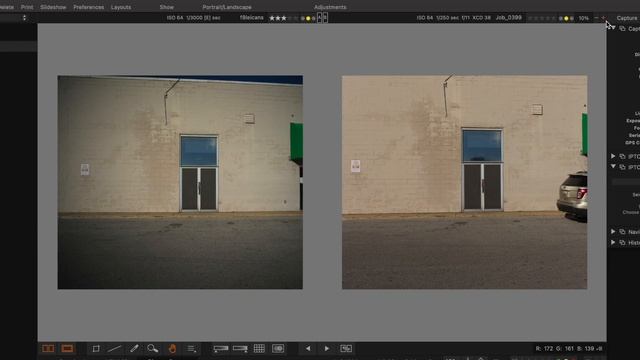The width and height of the screenshot is (640, 360).
Task: Switch to the side-by-side compare view icon
Action: pyautogui.click(x=48, y=349)
